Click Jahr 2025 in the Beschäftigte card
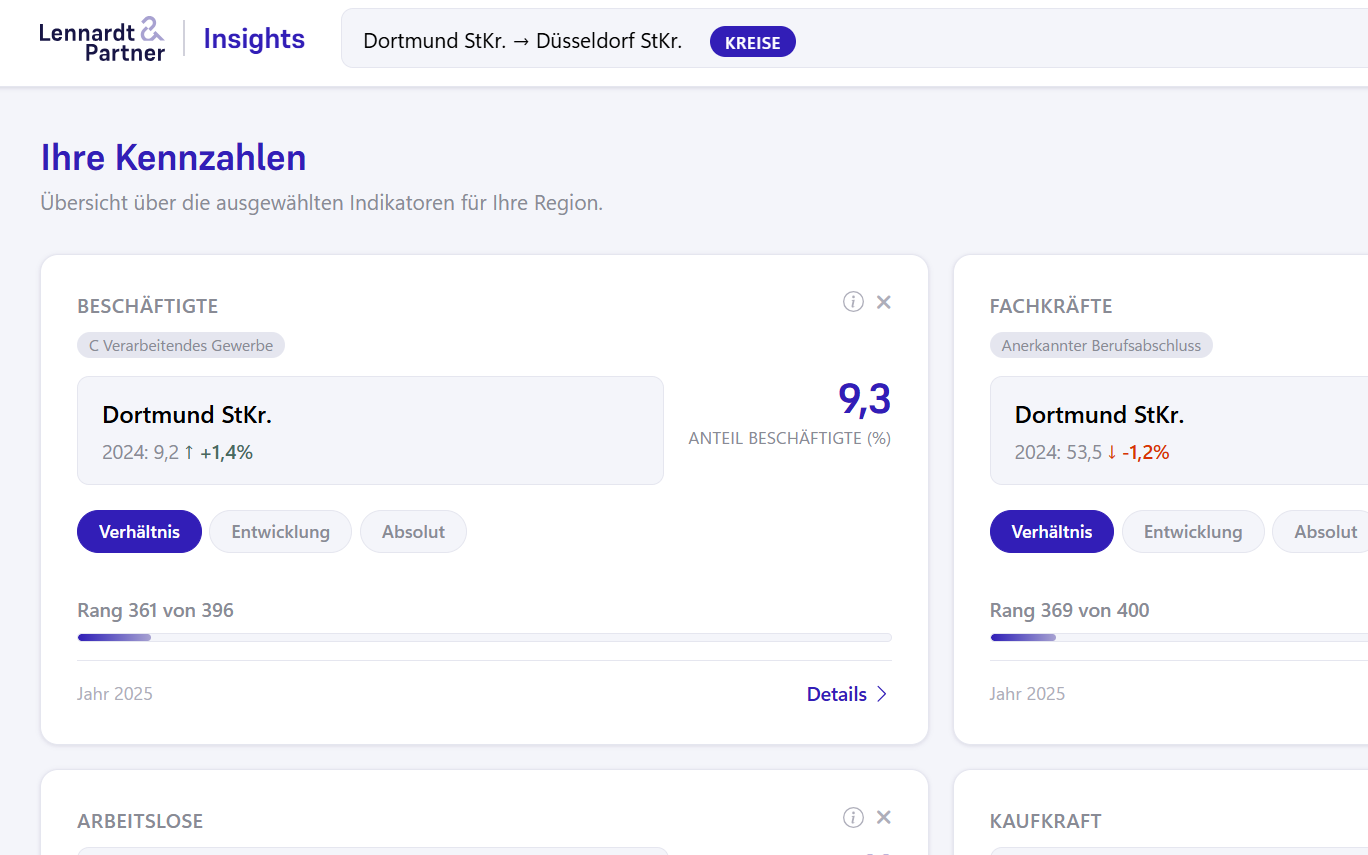Image resolution: width=1368 pixels, height=855 pixels. coord(115,694)
